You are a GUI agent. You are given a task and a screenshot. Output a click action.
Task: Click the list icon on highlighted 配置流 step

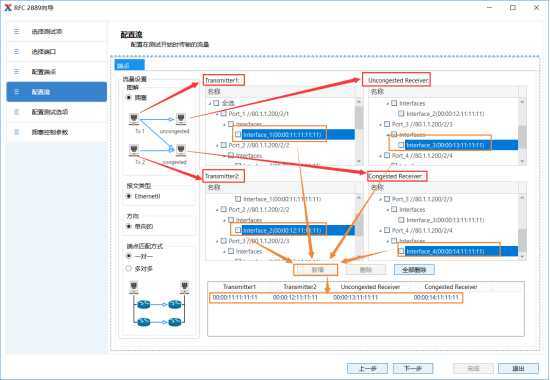pyautogui.click(x=16, y=92)
